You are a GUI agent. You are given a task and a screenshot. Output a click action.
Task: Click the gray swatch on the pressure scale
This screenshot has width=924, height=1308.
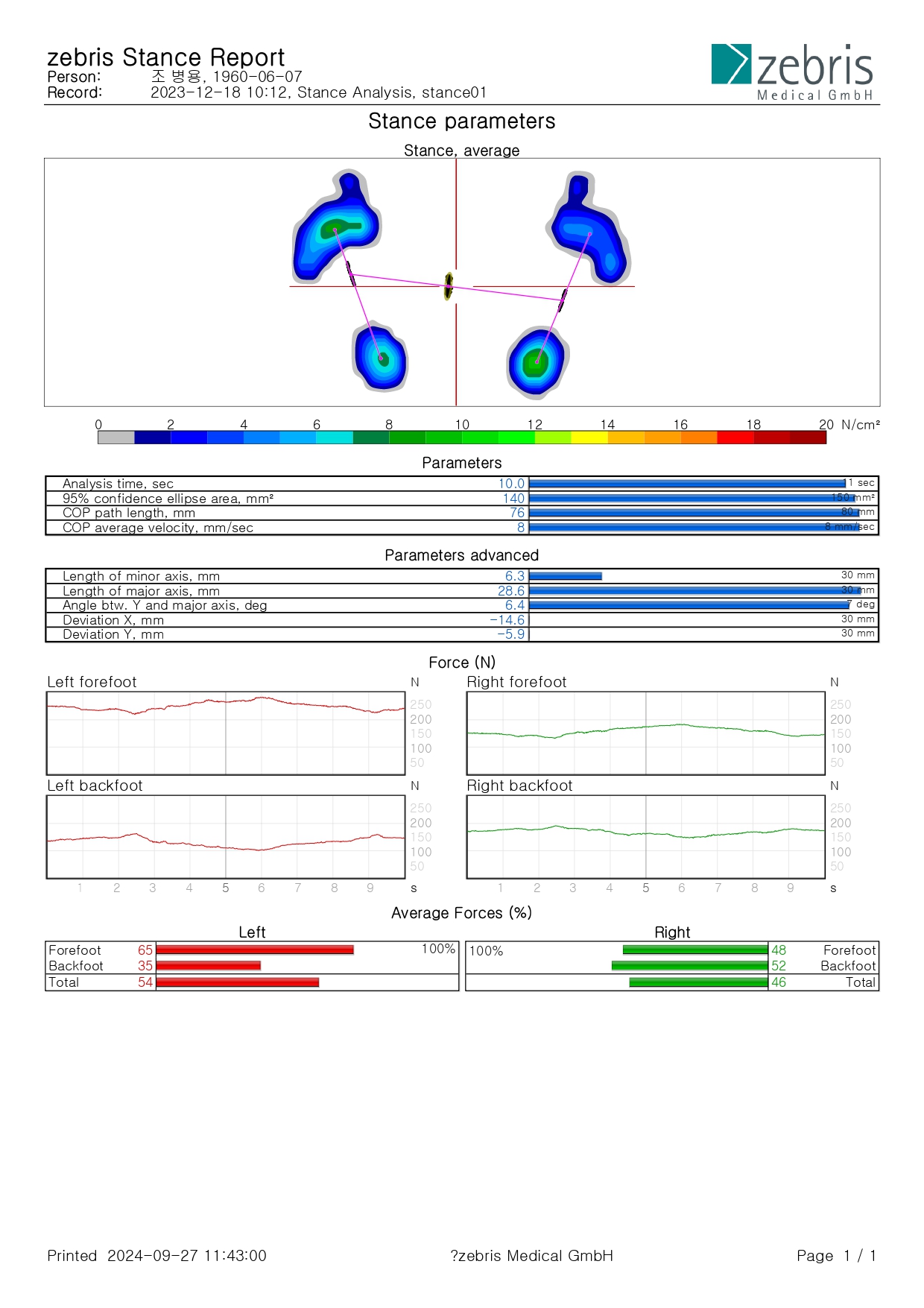(115, 437)
